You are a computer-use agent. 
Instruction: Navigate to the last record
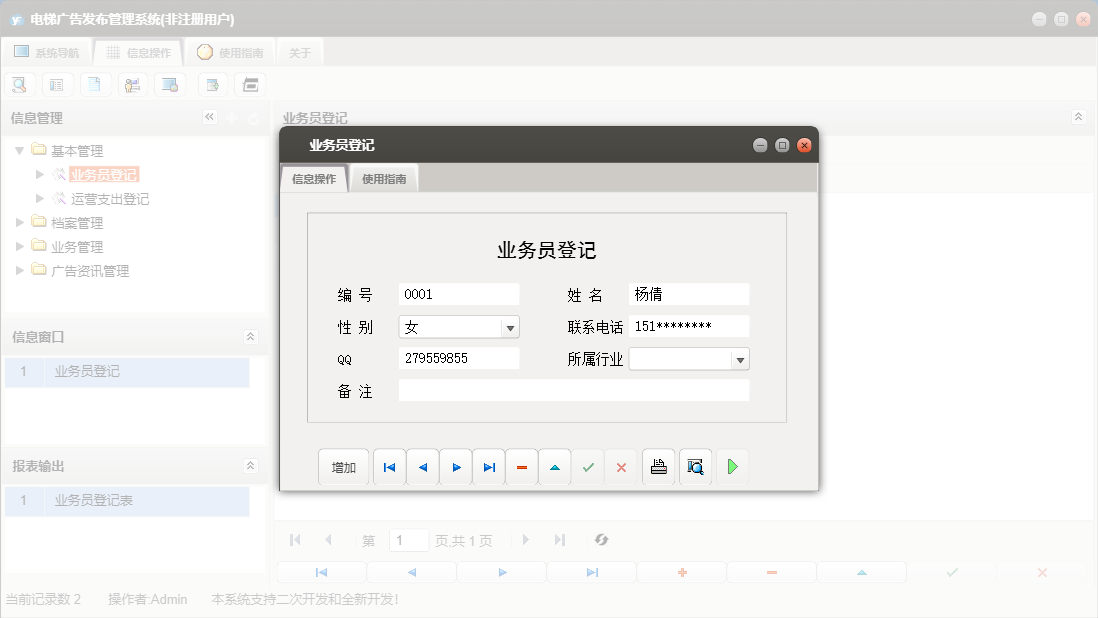(x=488, y=466)
